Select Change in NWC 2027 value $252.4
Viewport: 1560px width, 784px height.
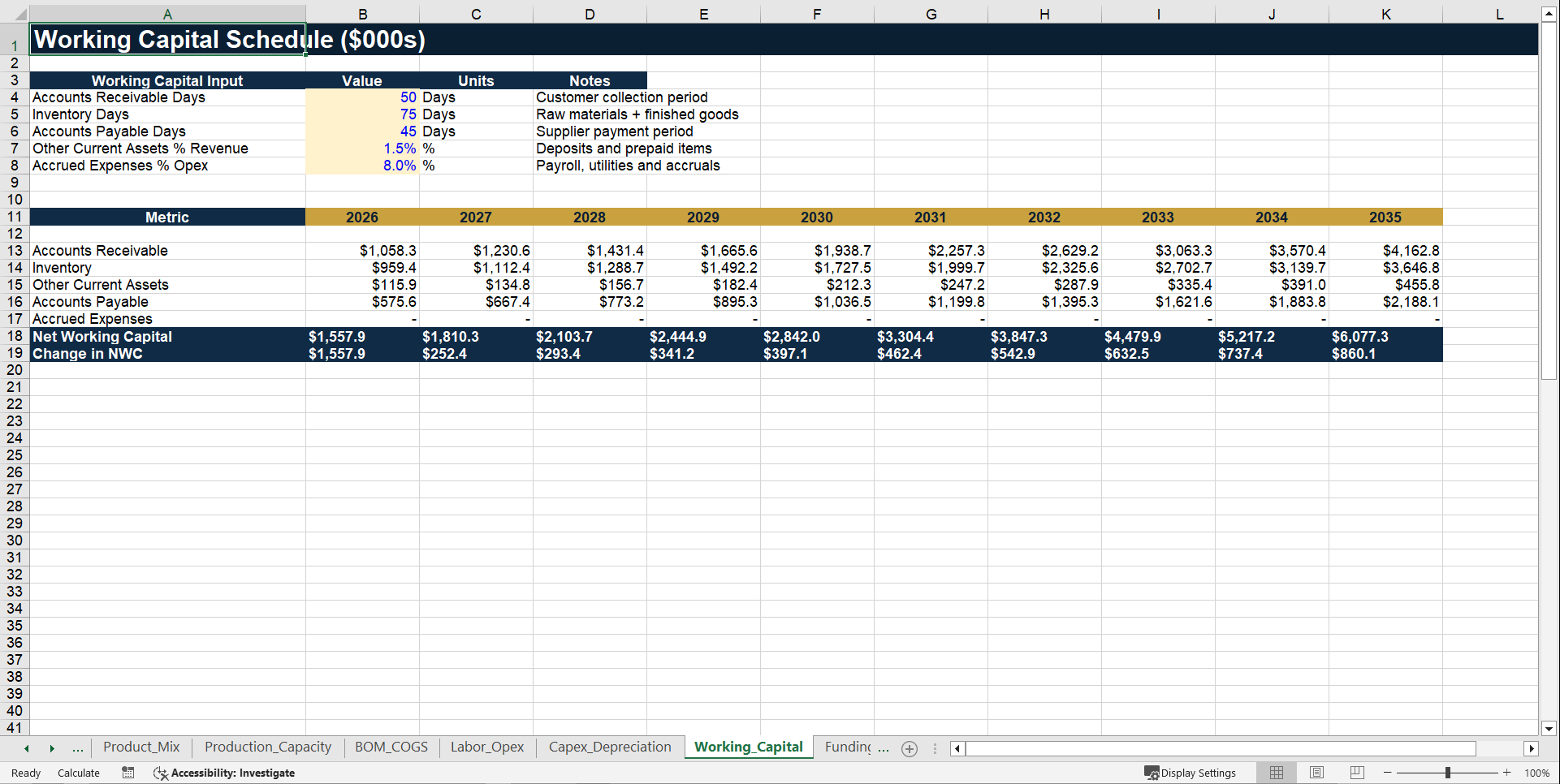pos(476,354)
